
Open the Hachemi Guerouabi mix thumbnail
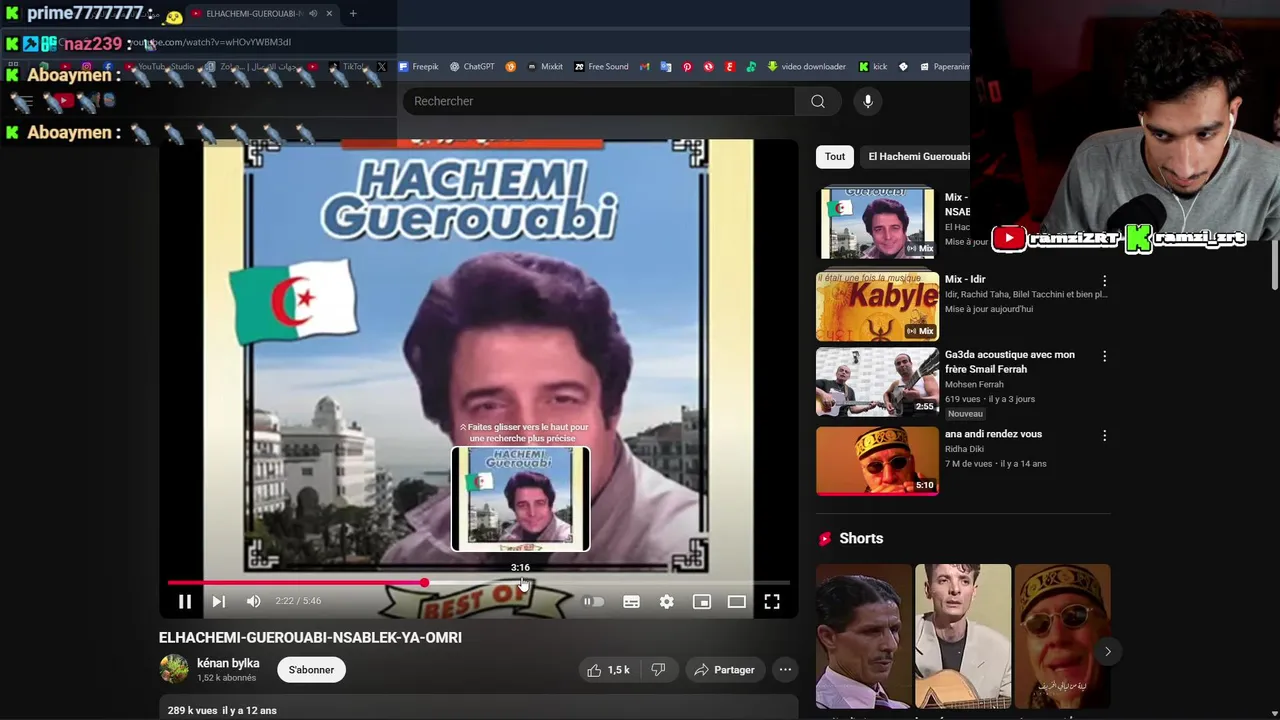click(877, 222)
